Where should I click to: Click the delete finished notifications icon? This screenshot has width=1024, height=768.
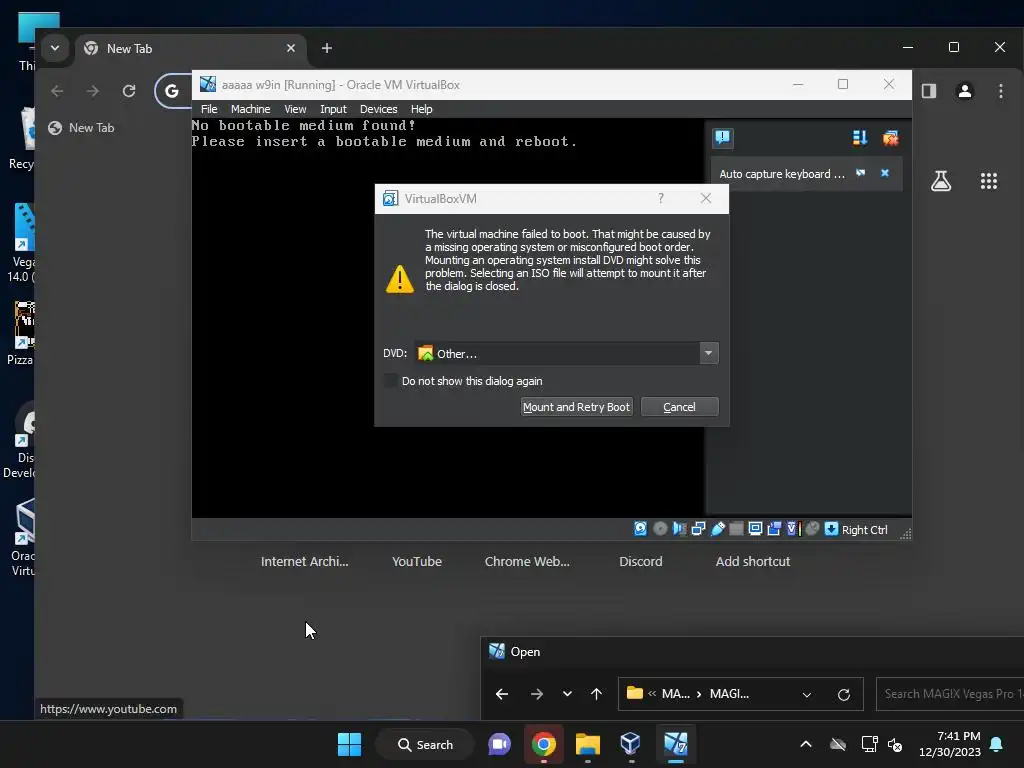point(890,138)
